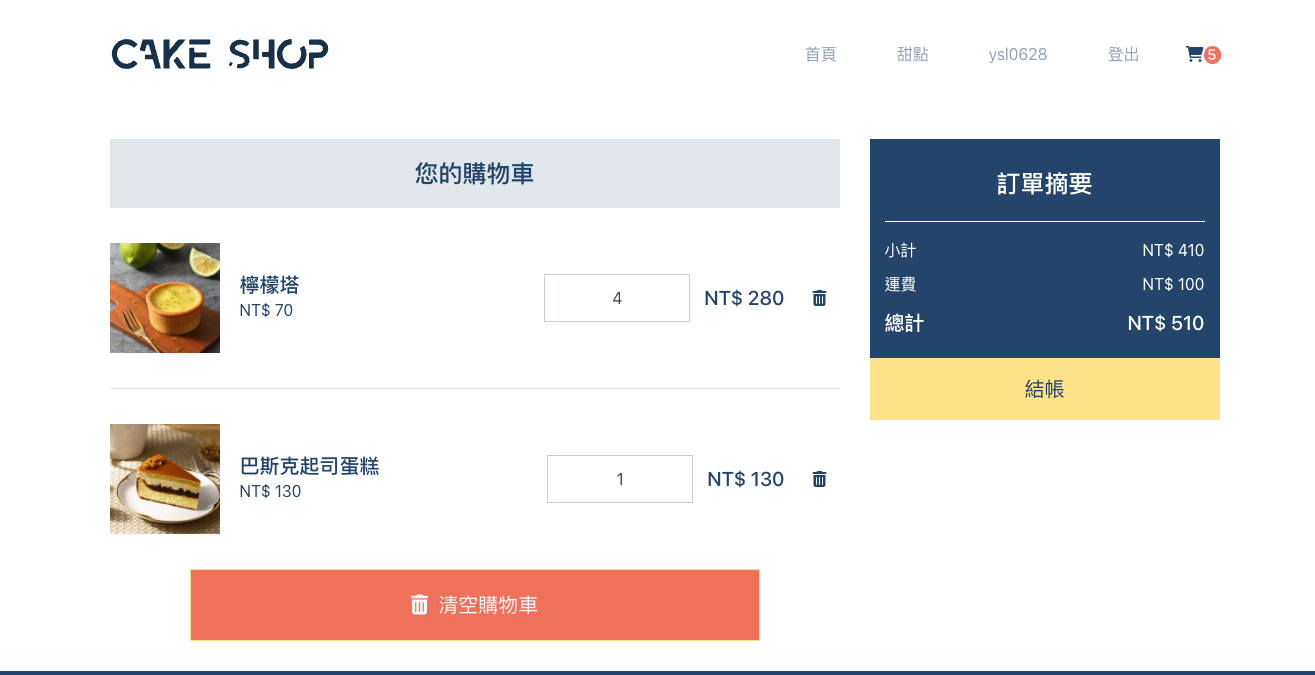
Task: Focus the 檸檬塔 quantity field showing 4
Action: pos(617,298)
